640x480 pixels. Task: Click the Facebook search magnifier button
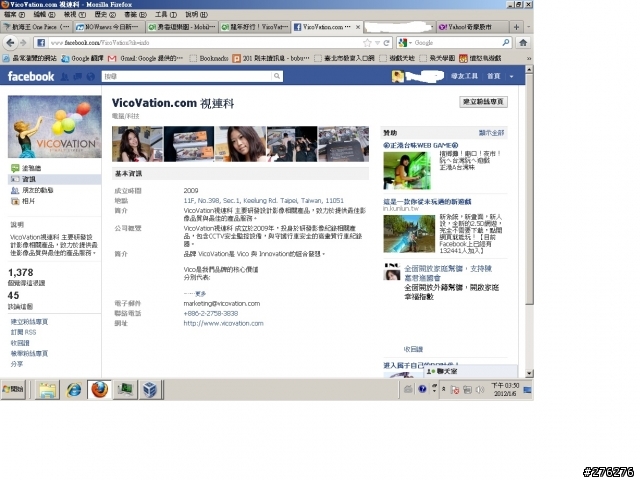[x=277, y=76]
